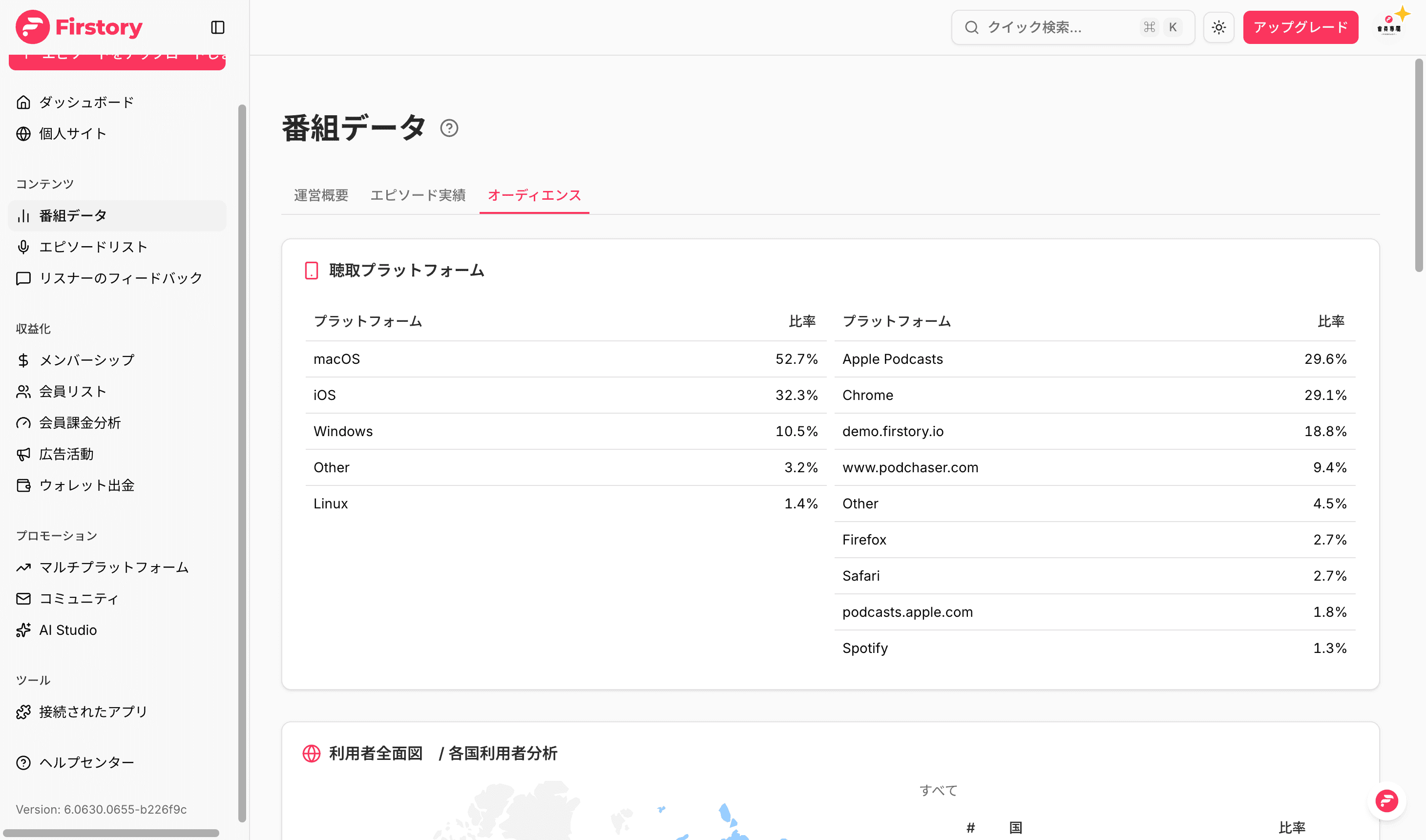Open the Firstory chat bubble widget
1426x840 pixels.
tap(1386, 800)
